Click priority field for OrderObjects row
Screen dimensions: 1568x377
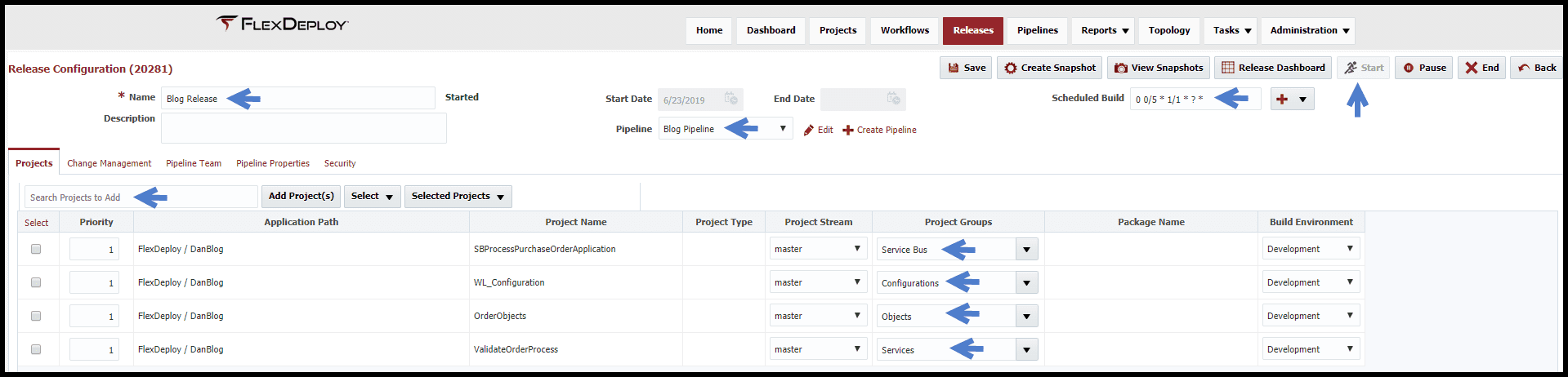pyautogui.click(x=95, y=316)
